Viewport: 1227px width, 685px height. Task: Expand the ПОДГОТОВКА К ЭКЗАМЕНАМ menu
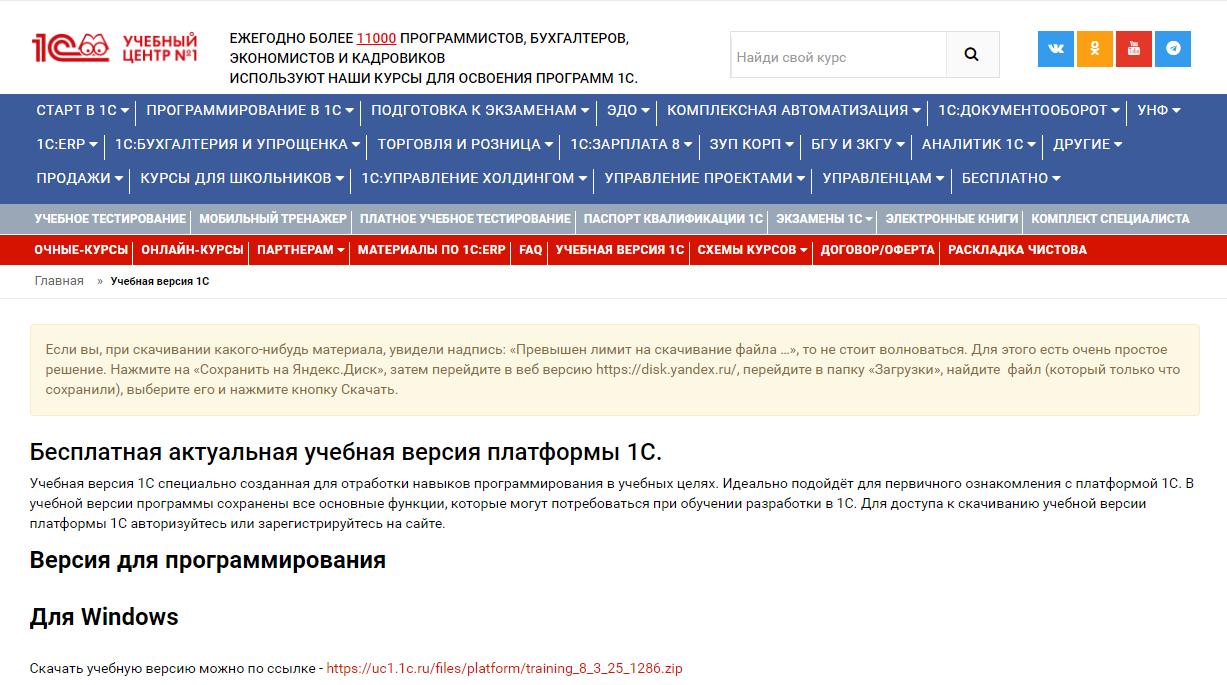(x=481, y=110)
